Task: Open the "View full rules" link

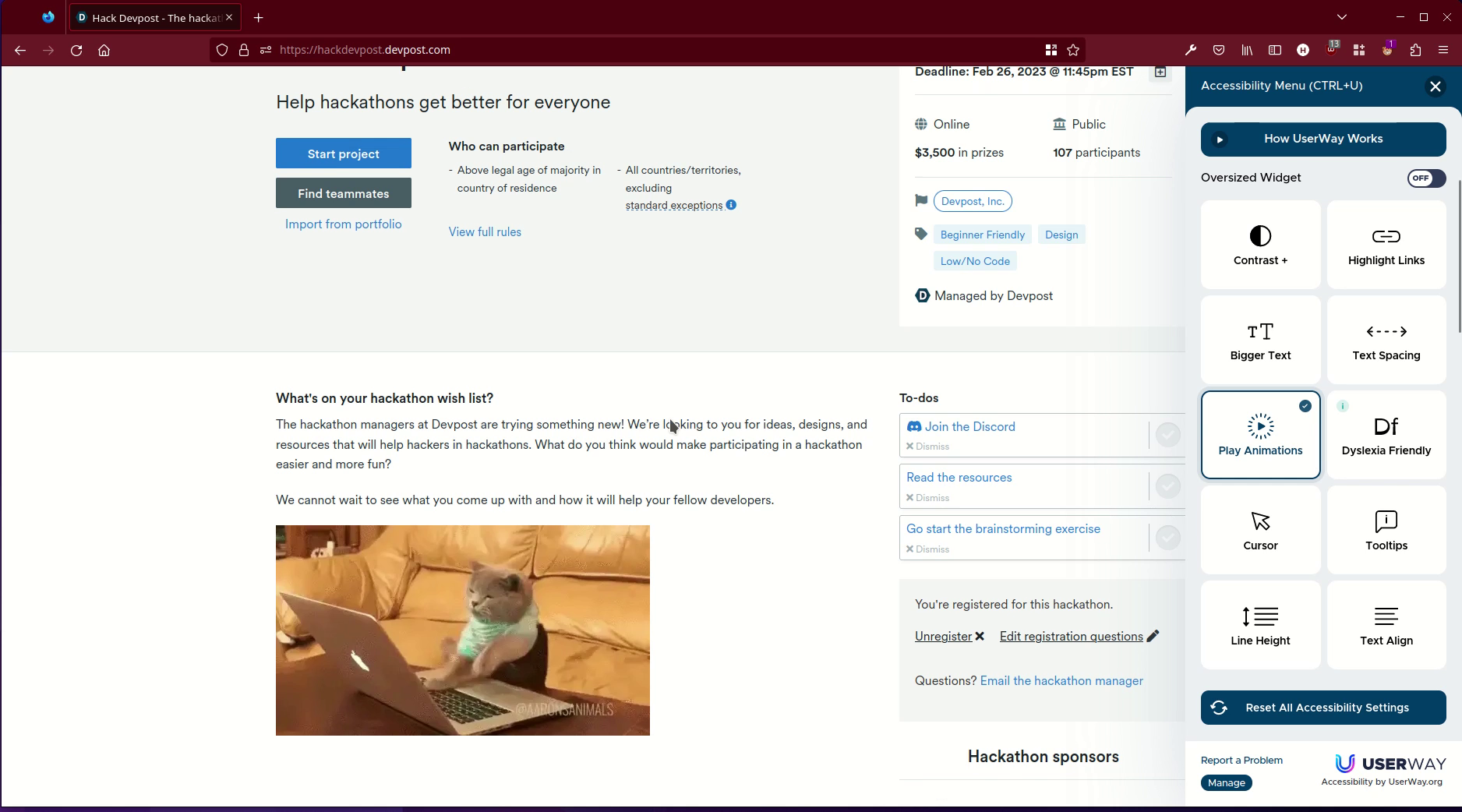Action: click(x=484, y=231)
